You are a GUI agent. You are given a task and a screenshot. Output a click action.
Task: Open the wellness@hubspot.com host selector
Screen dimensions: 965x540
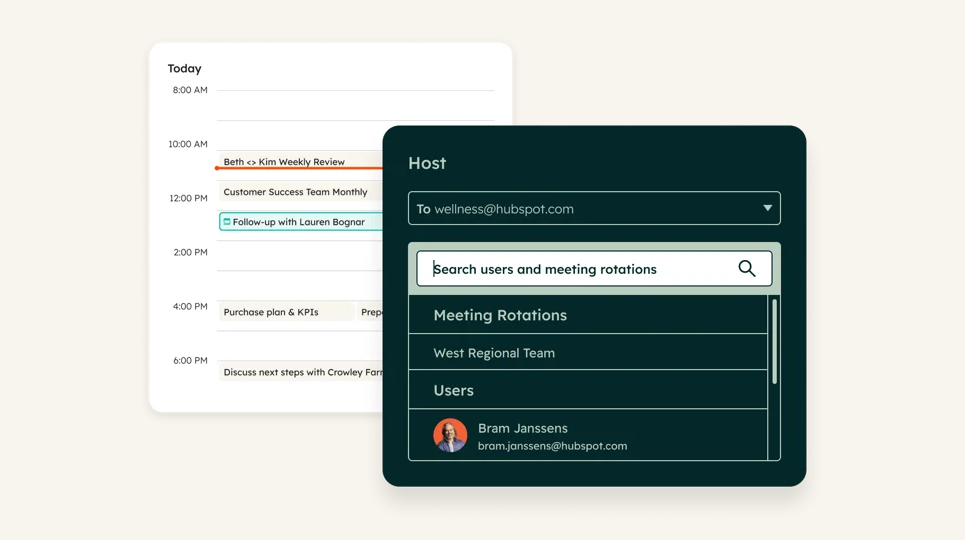tap(594, 208)
